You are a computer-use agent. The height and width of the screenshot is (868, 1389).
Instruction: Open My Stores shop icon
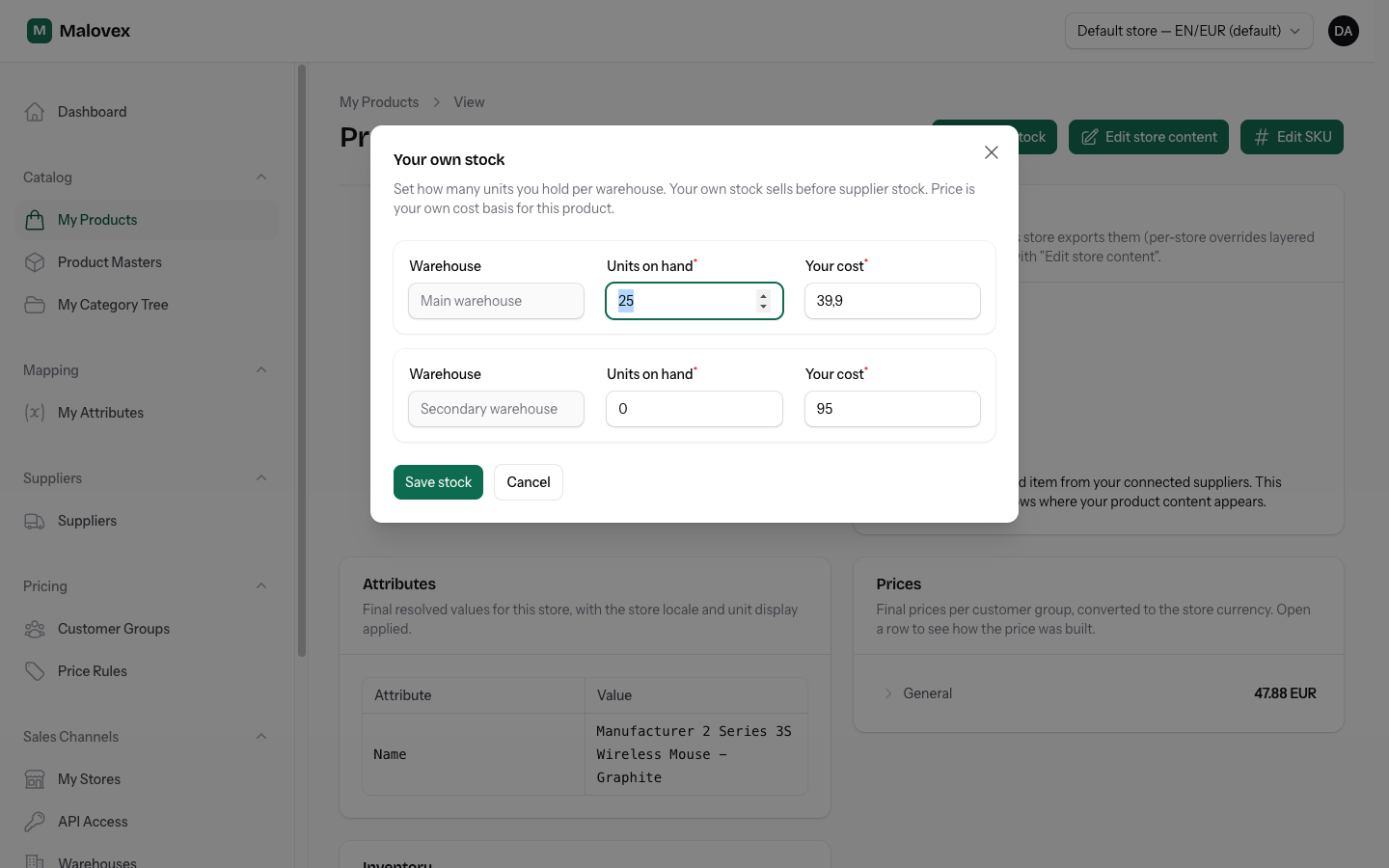coord(35,779)
